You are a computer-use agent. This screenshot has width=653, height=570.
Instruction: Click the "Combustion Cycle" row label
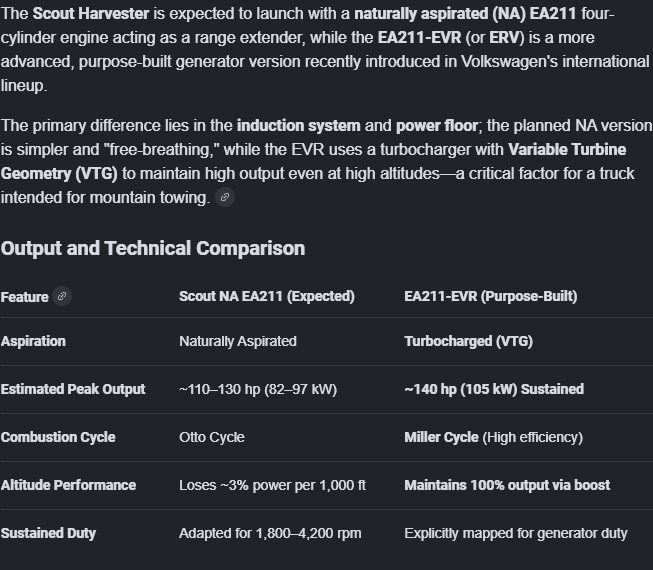tap(58, 437)
